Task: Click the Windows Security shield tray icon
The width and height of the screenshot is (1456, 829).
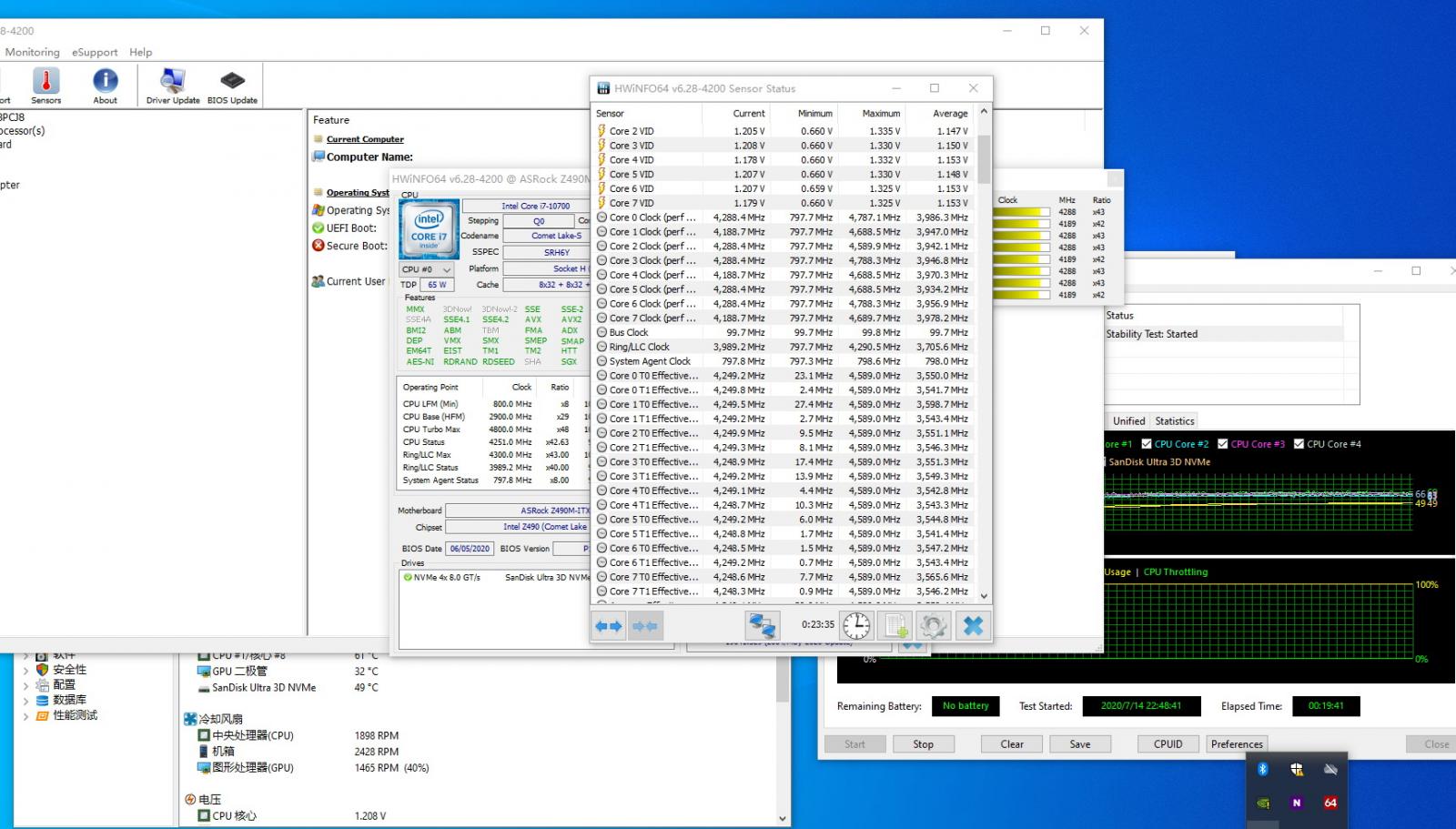Action: click(x=1297, y=769)
